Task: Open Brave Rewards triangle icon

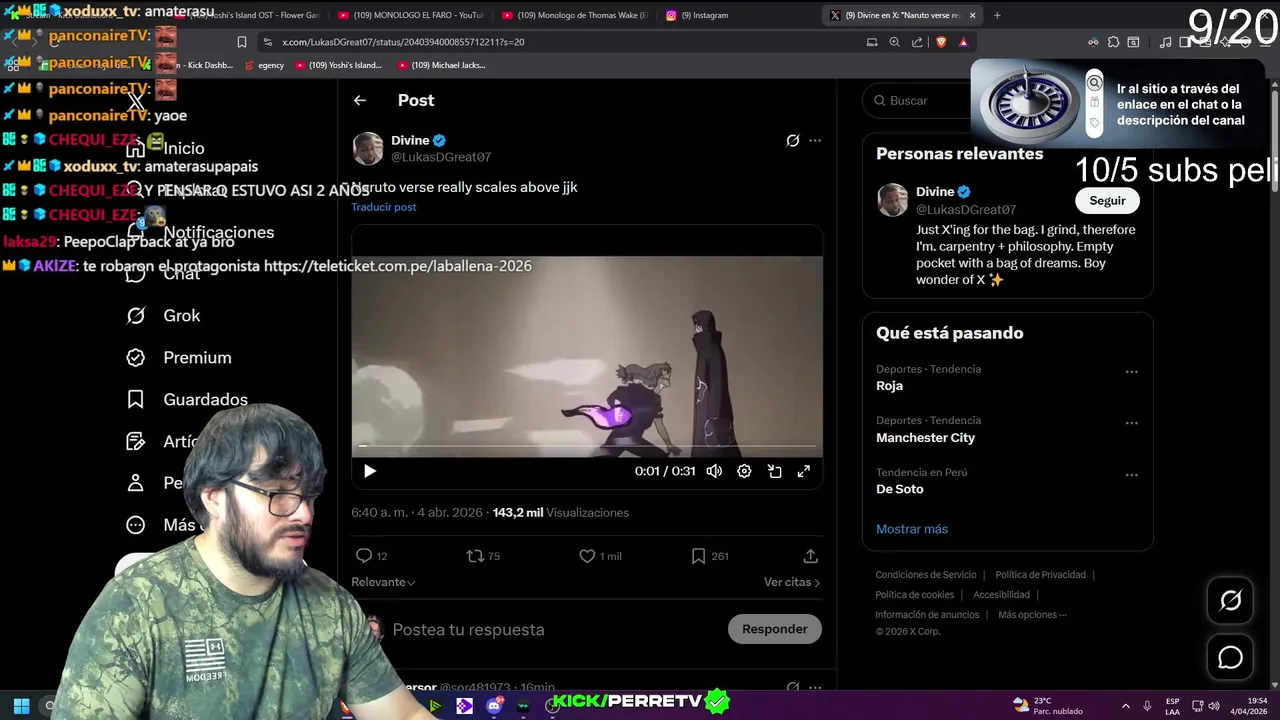Action: [963, 42]
